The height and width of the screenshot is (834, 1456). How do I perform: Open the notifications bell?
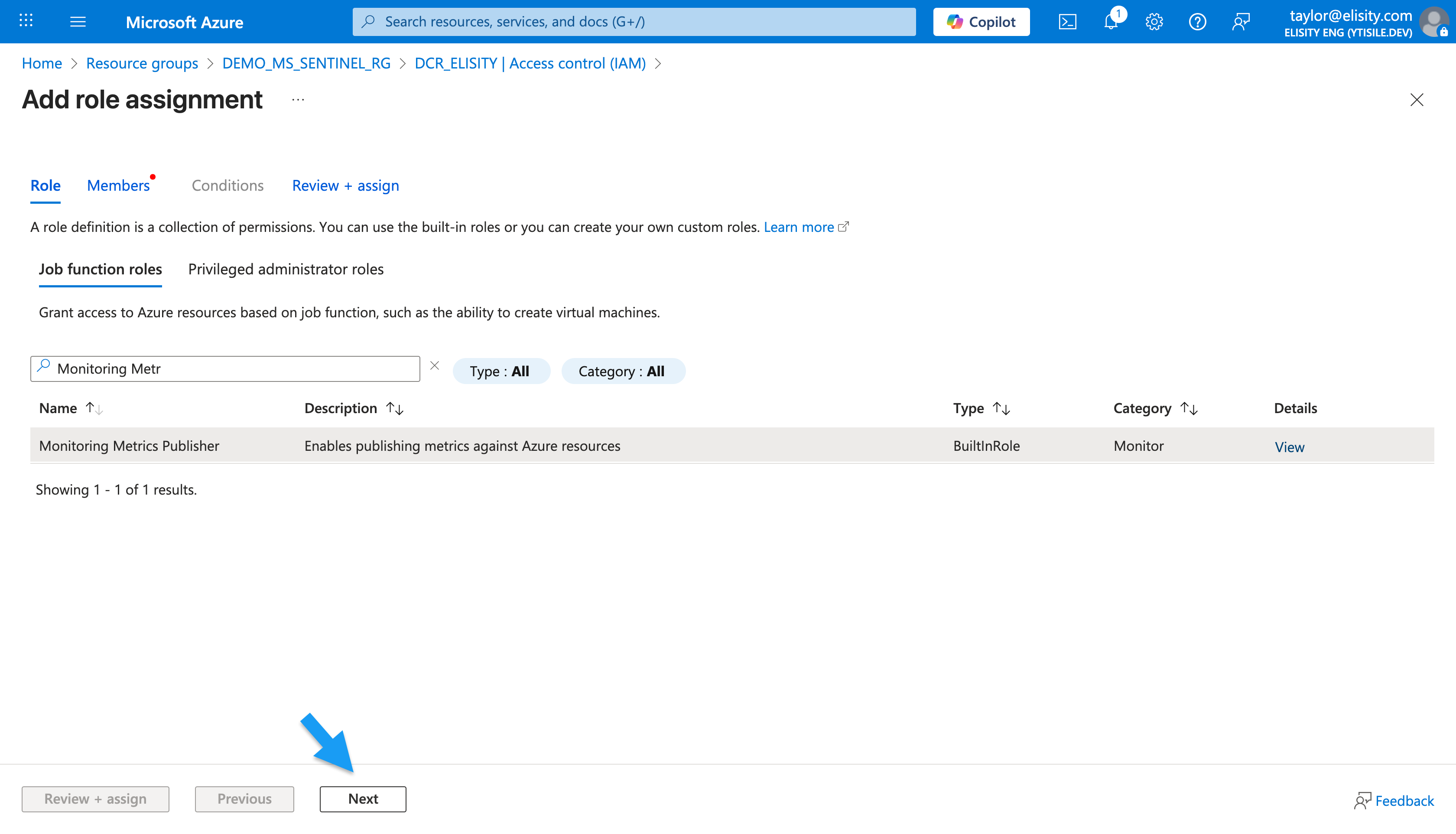[1111, 21]
